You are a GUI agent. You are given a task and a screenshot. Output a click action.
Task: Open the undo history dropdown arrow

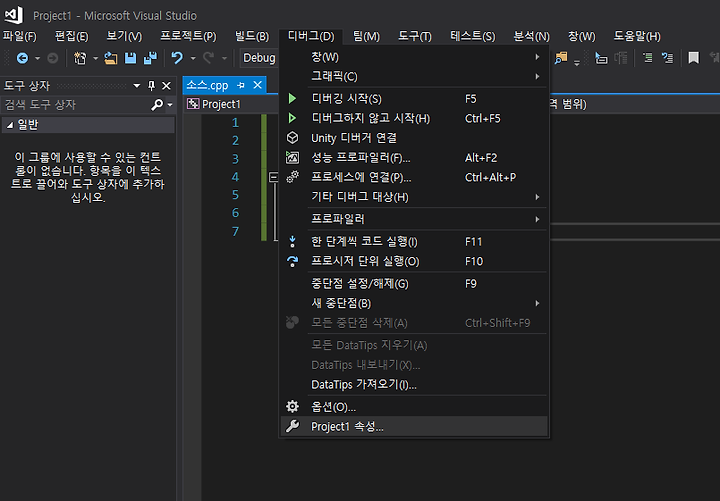(193, 59)
